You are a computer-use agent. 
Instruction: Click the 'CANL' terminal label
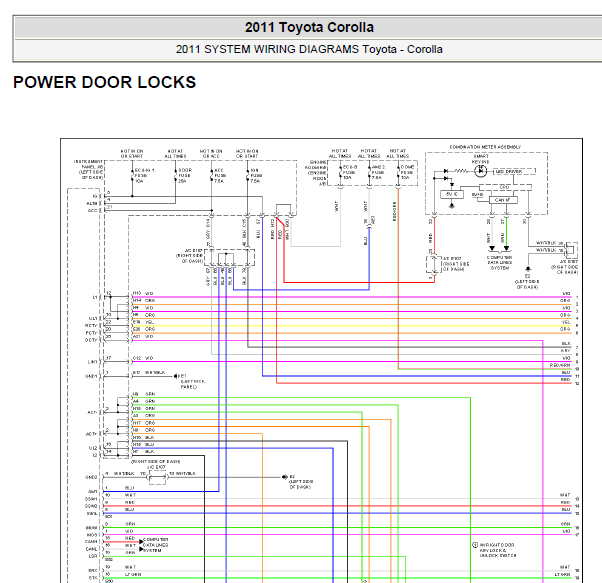click(91, 549)
